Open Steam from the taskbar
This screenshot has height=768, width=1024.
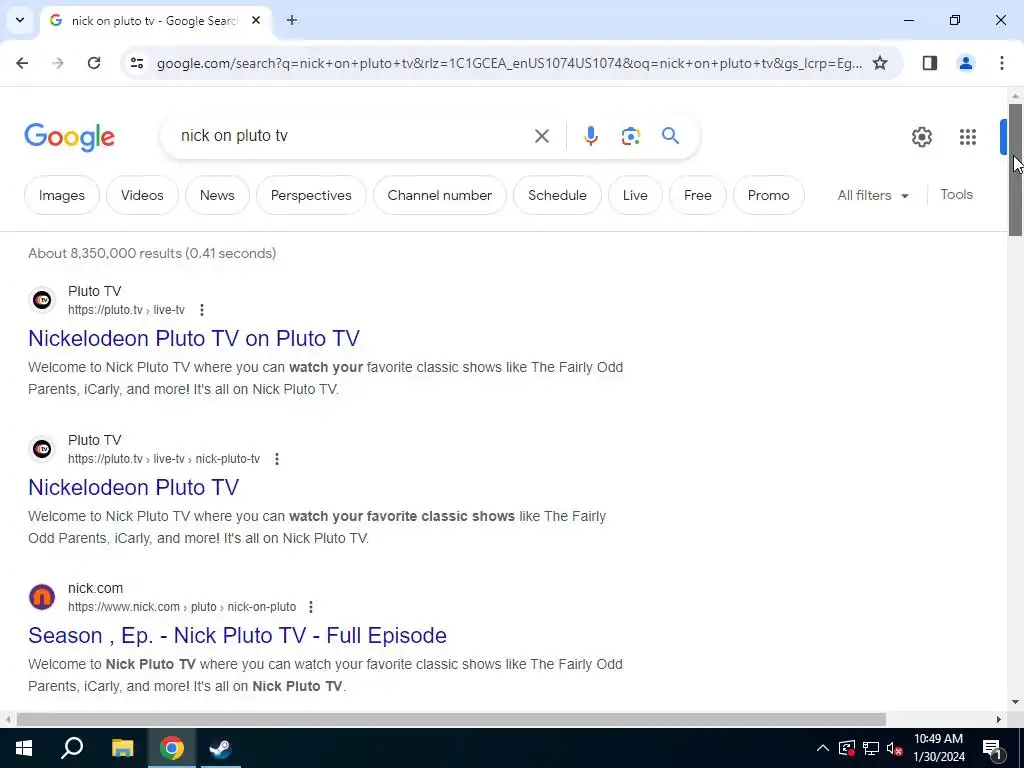pyautogui.click(x=220, y=748)
